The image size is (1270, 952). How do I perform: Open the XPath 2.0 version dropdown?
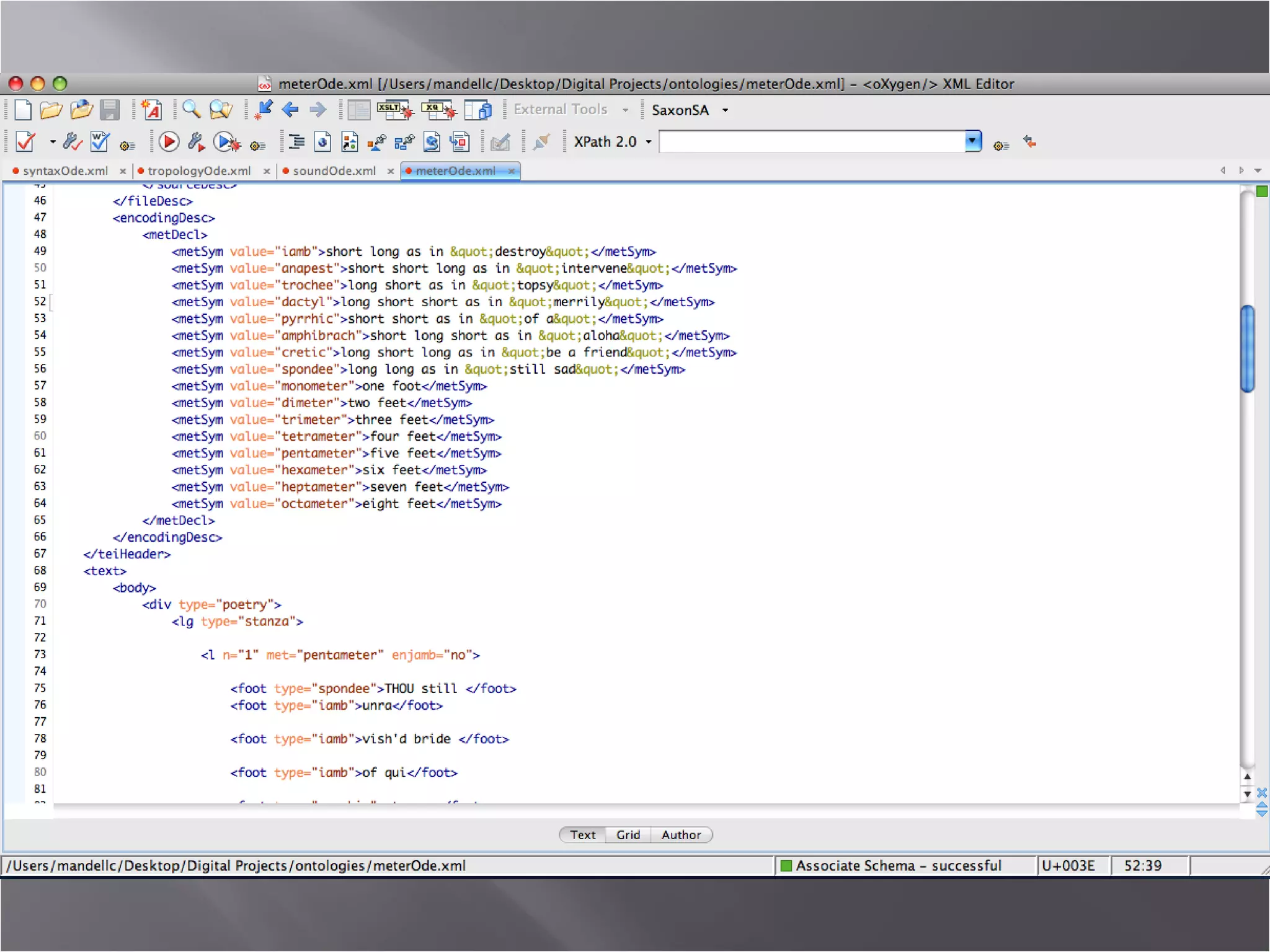coord(649,142)
